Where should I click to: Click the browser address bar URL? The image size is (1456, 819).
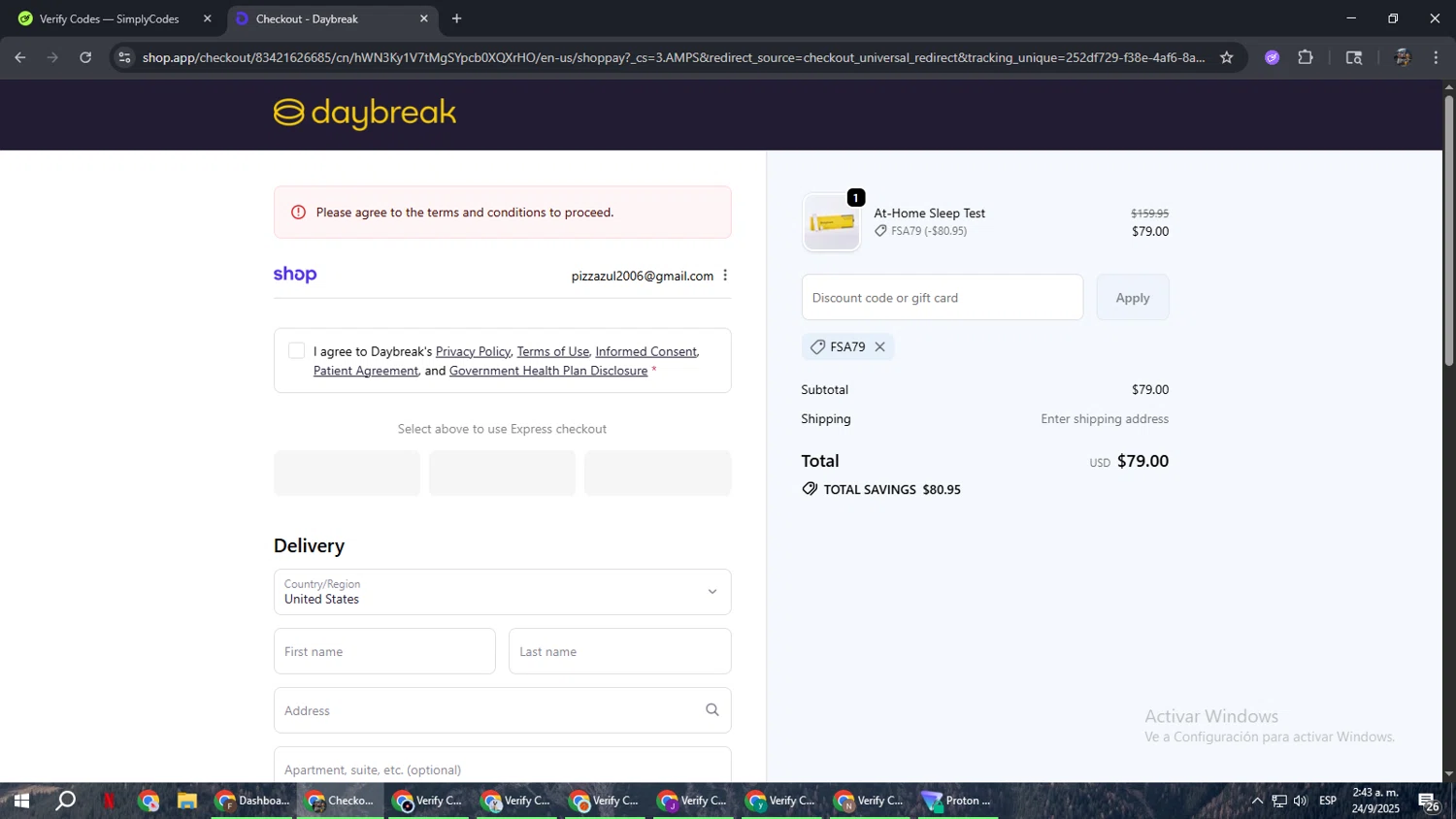click(x=674, y=57)
